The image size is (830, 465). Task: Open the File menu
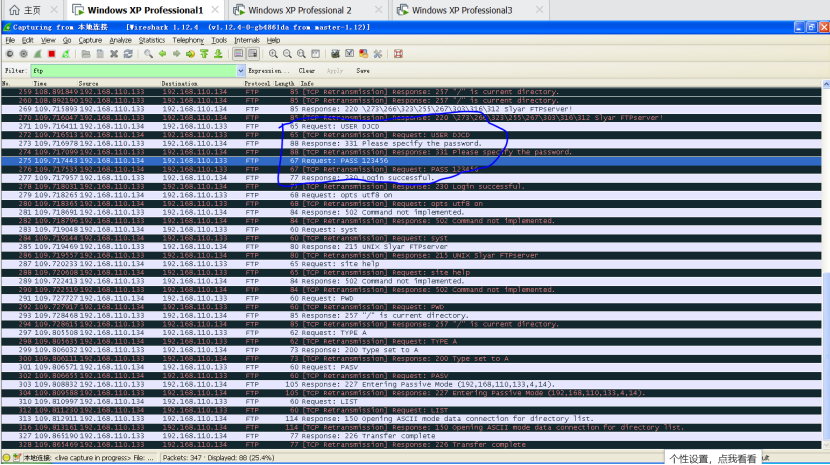pos(10,40)
